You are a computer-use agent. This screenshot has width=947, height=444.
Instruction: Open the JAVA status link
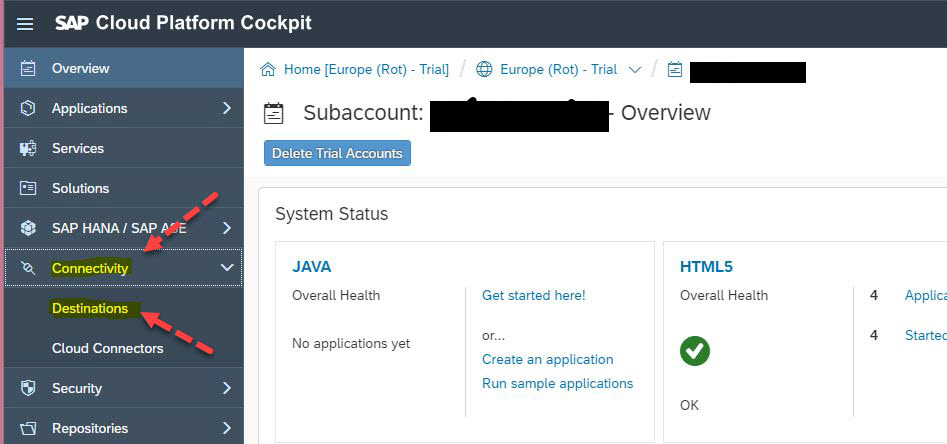tap(312, 266)
